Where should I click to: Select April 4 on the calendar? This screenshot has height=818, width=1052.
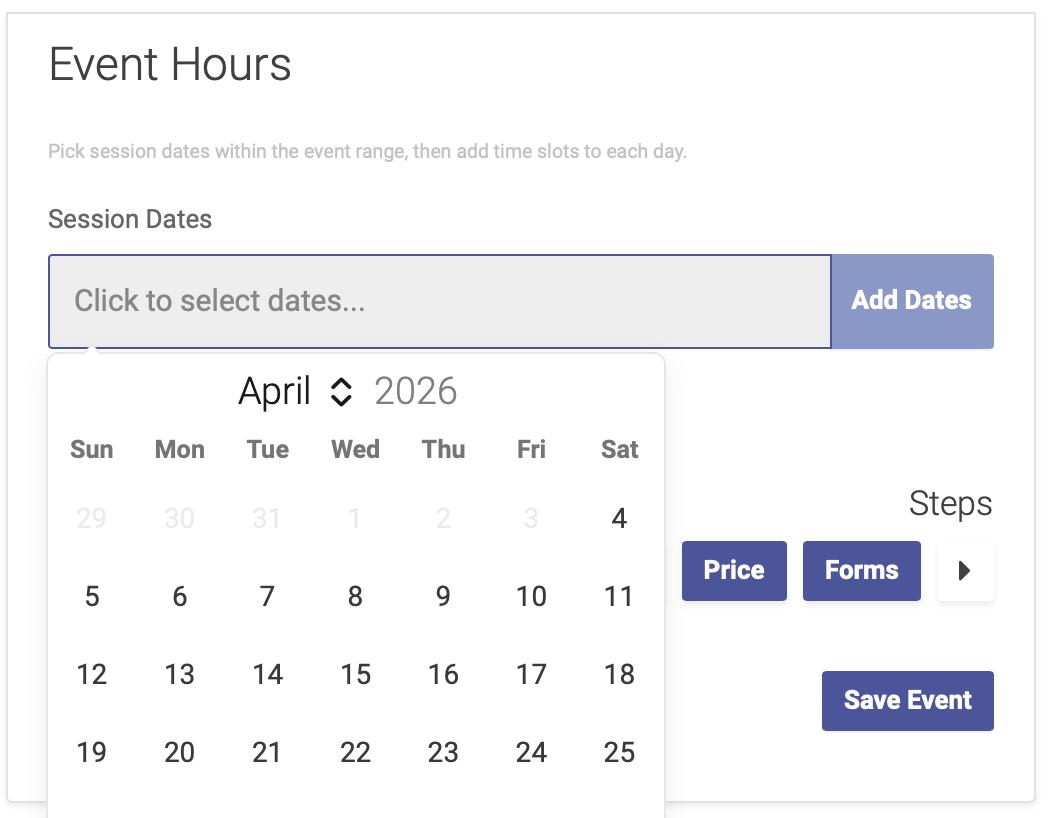point(619,518)
